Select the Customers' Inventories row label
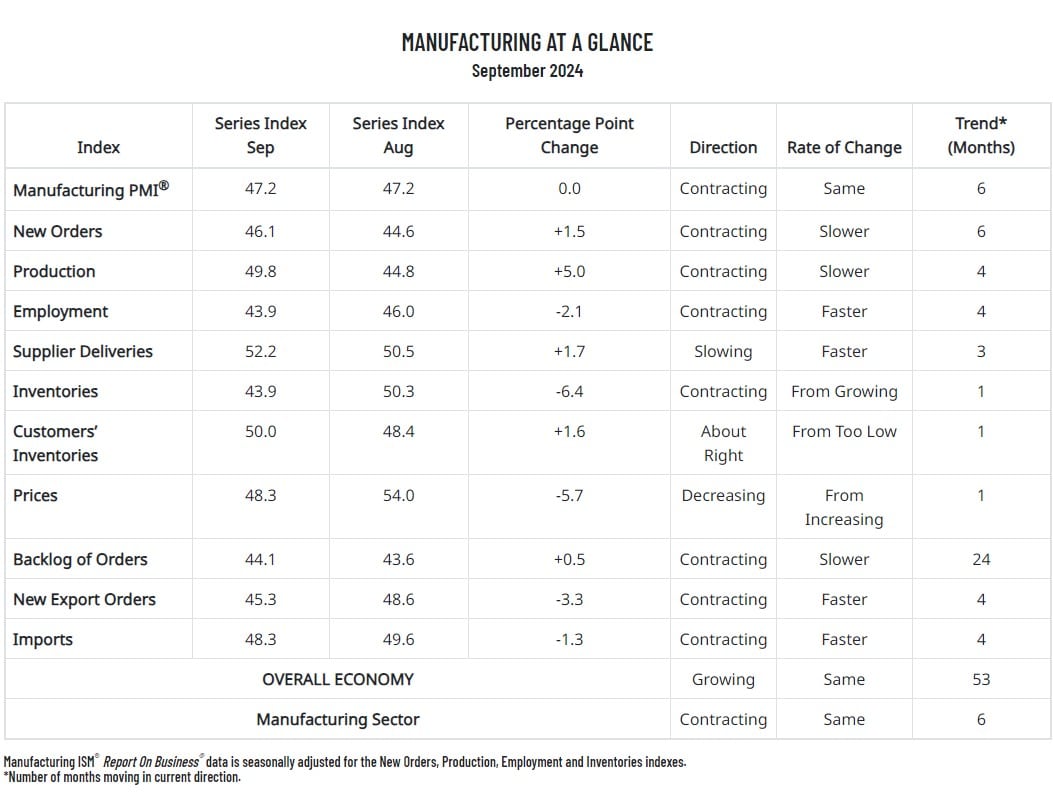 (55, 443)
